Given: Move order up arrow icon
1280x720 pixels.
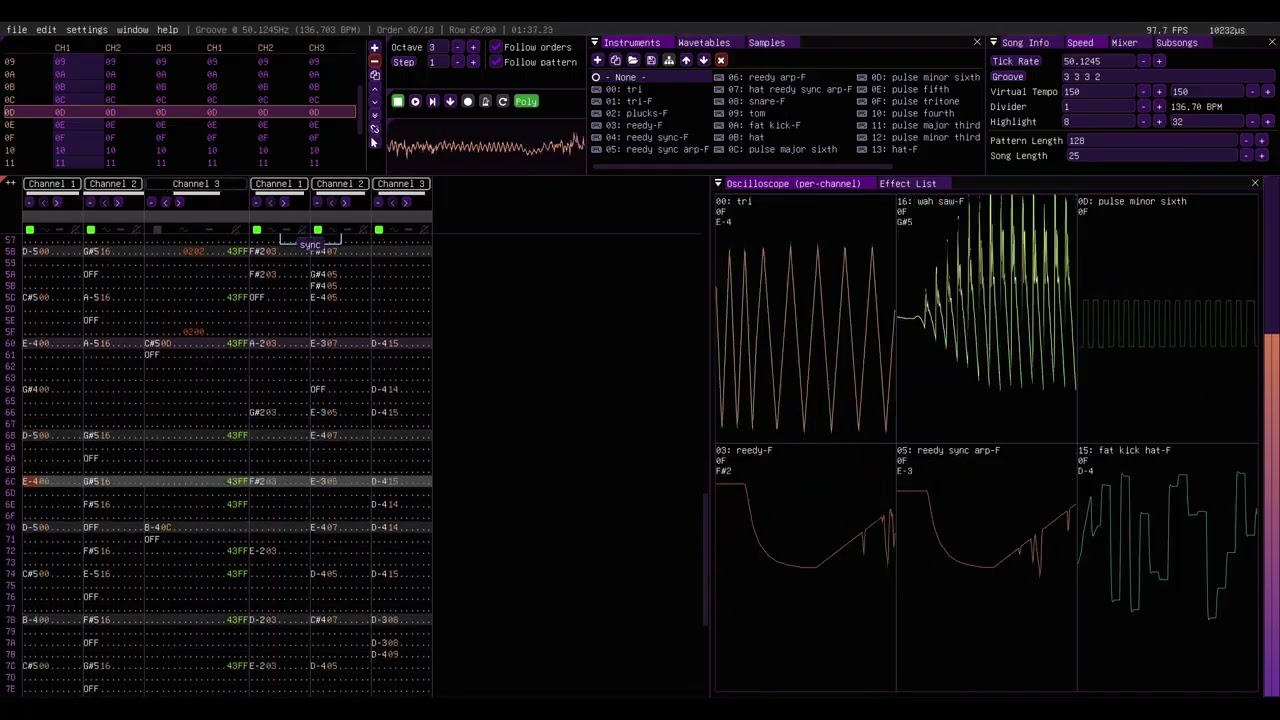Looking at the screenshot, I should tap(374, 89).
